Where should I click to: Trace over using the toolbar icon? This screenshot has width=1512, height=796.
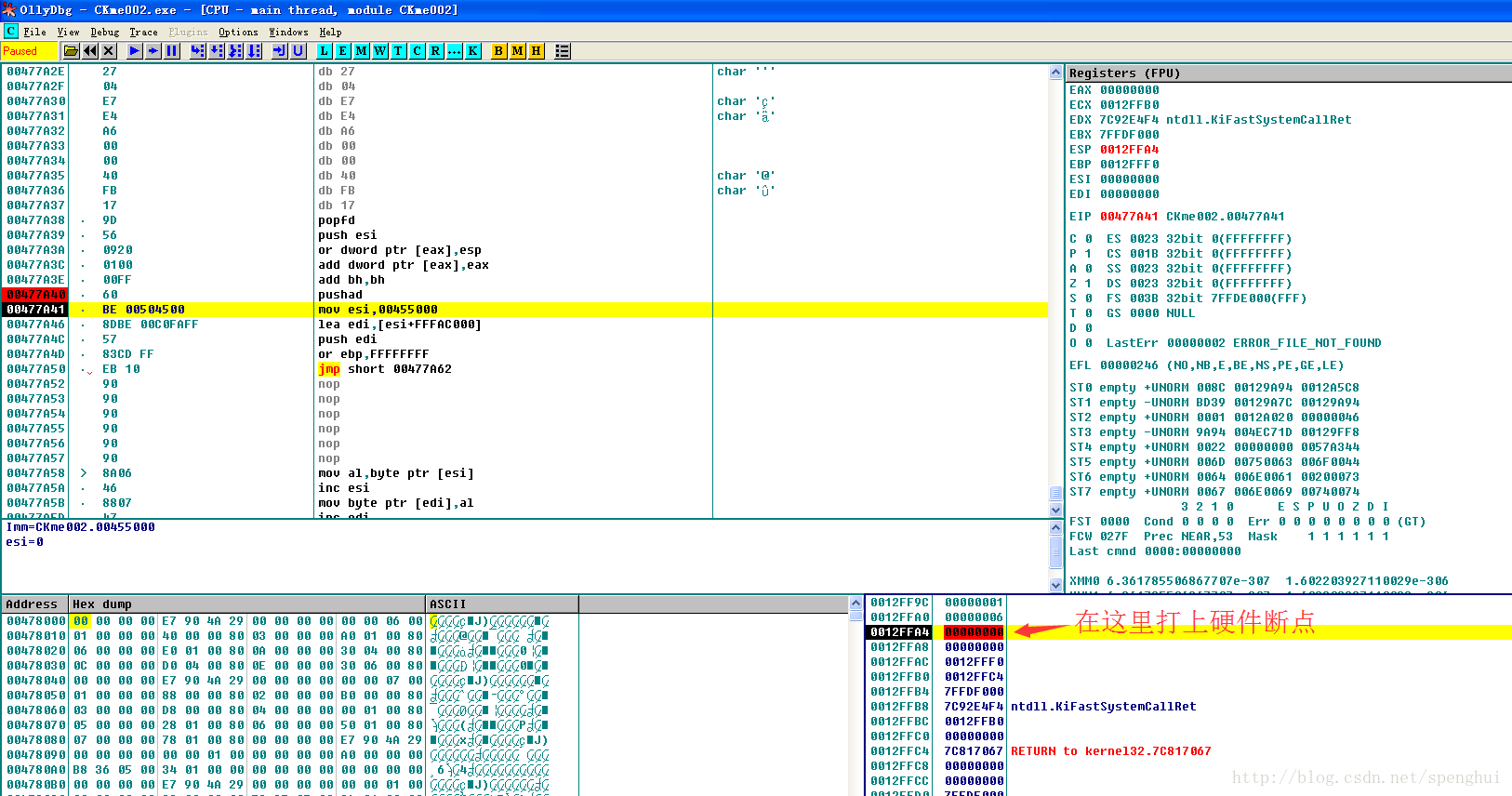(254, 51)
